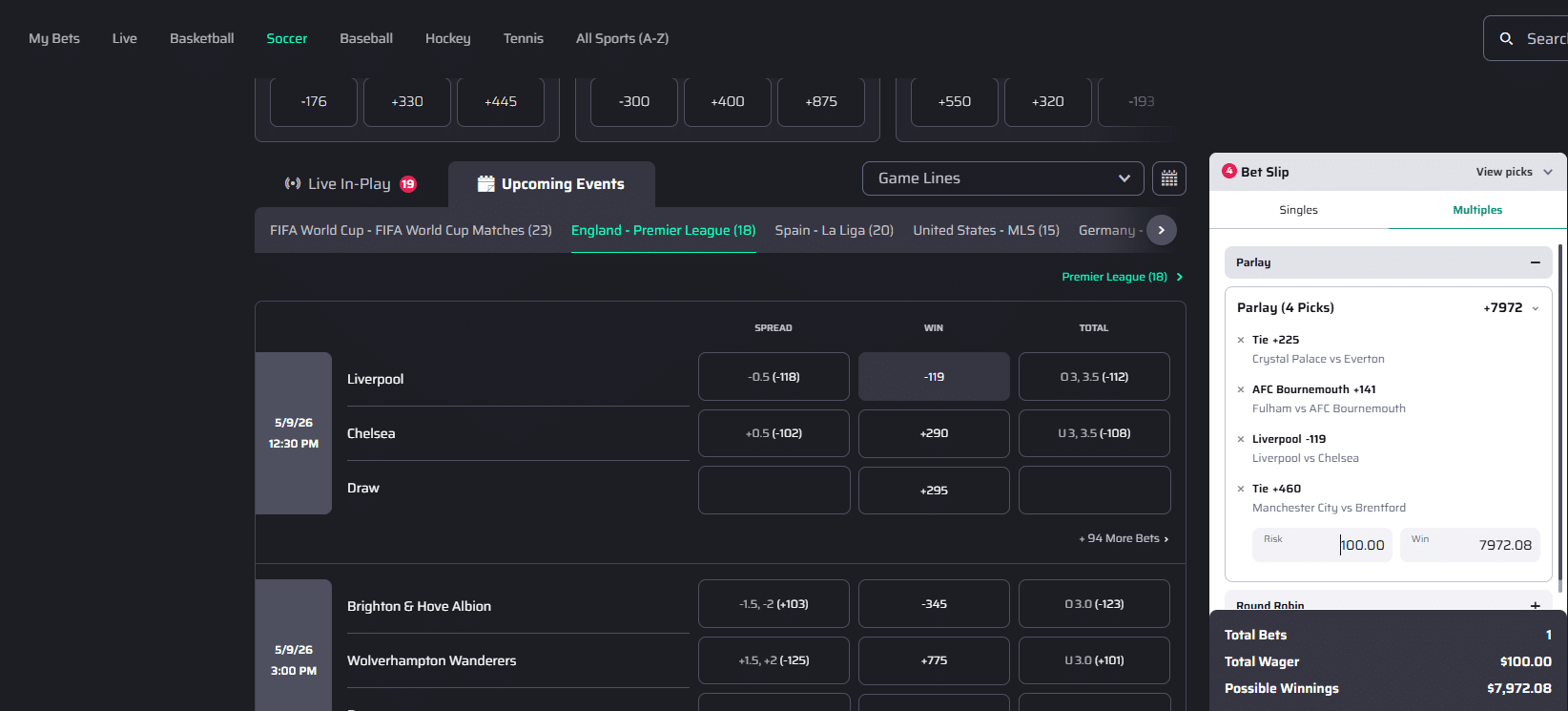
Task: Select United States - MLS tab
Action: (986, 230)
